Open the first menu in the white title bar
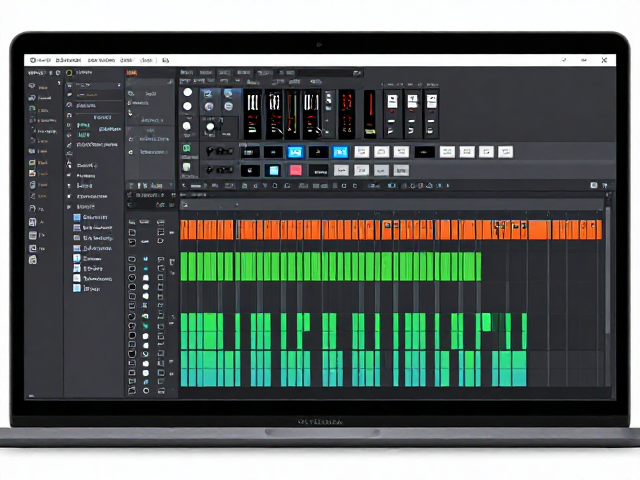The width and height of the screenshot is (640, 480). tap(40, 60)
